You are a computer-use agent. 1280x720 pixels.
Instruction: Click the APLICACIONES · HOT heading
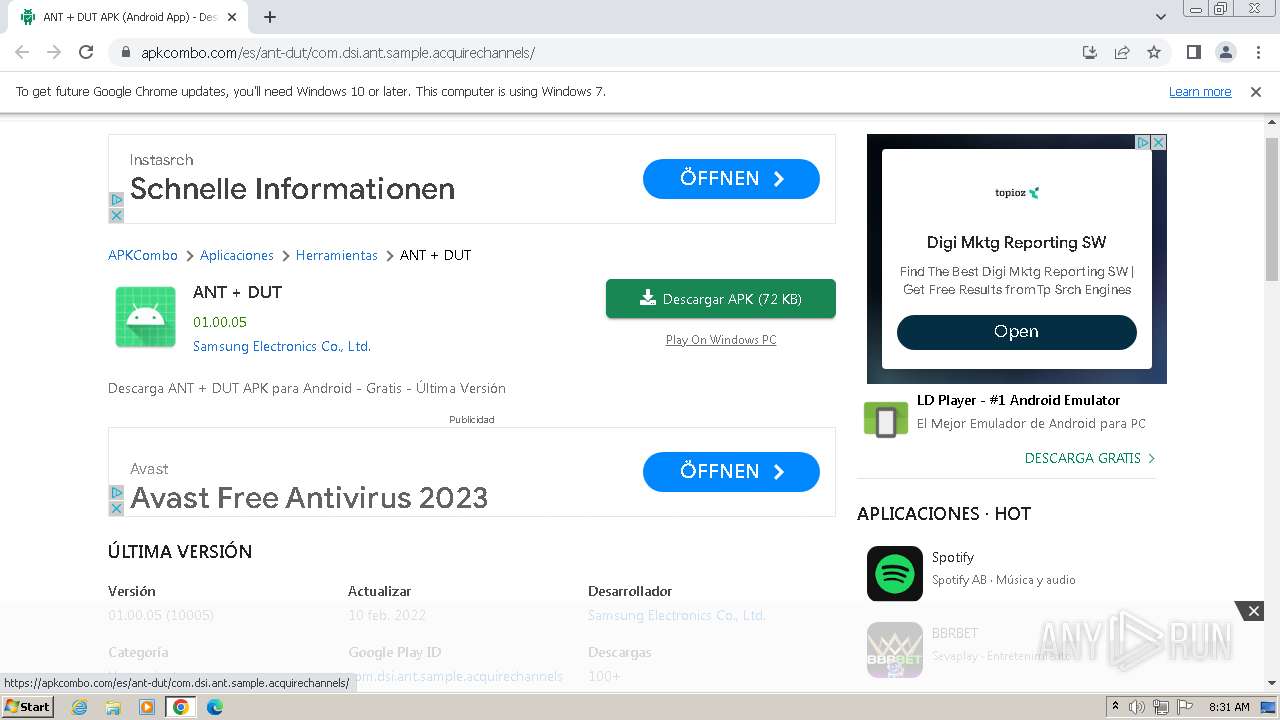pos(944,514)
